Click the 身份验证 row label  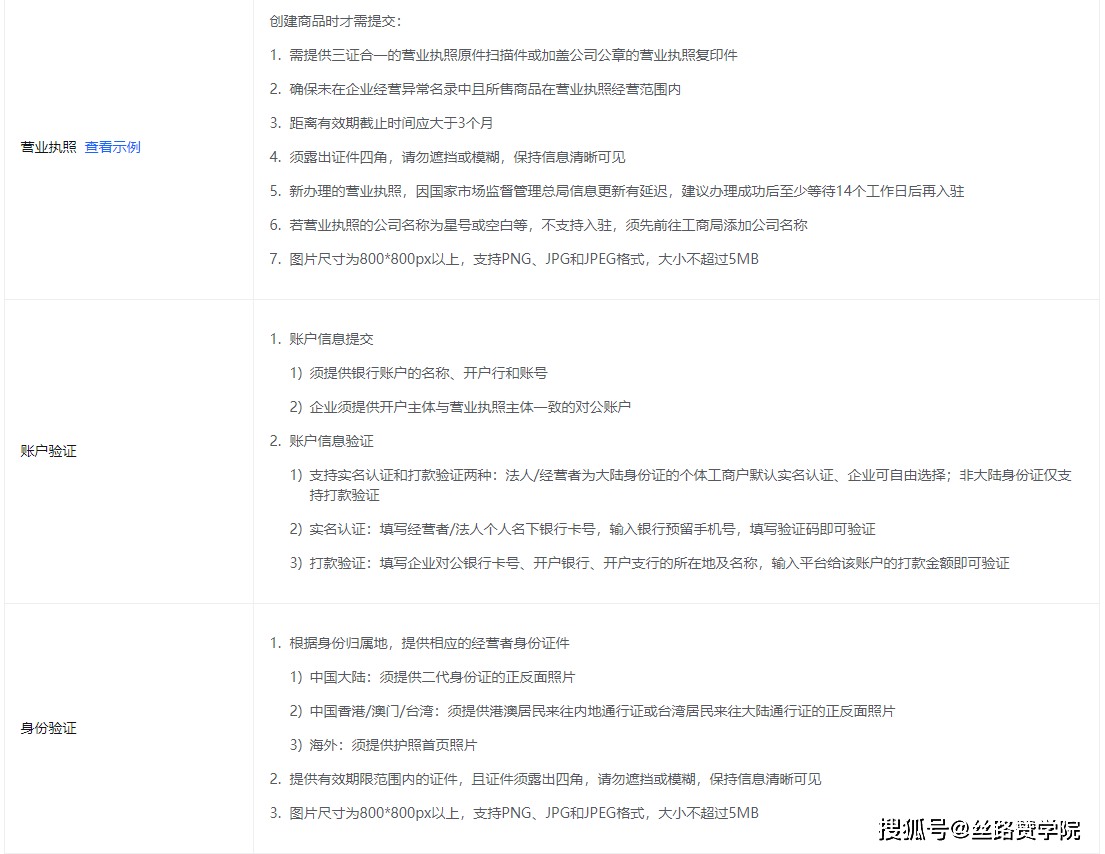click(49, 728)
